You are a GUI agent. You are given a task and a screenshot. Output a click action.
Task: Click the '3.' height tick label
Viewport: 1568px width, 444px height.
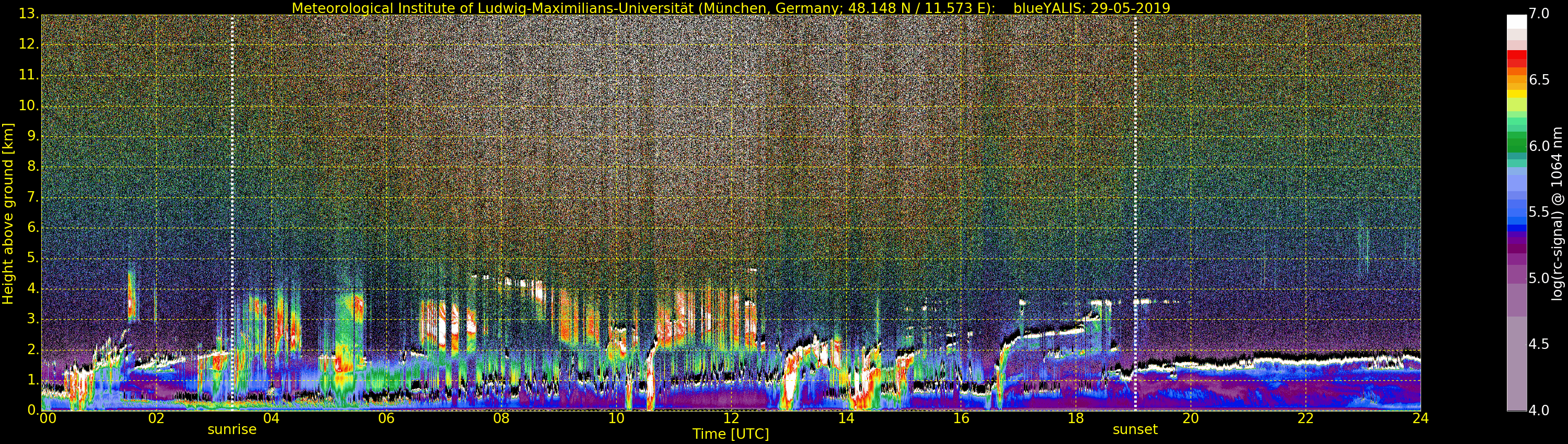(x=33, y=319)
